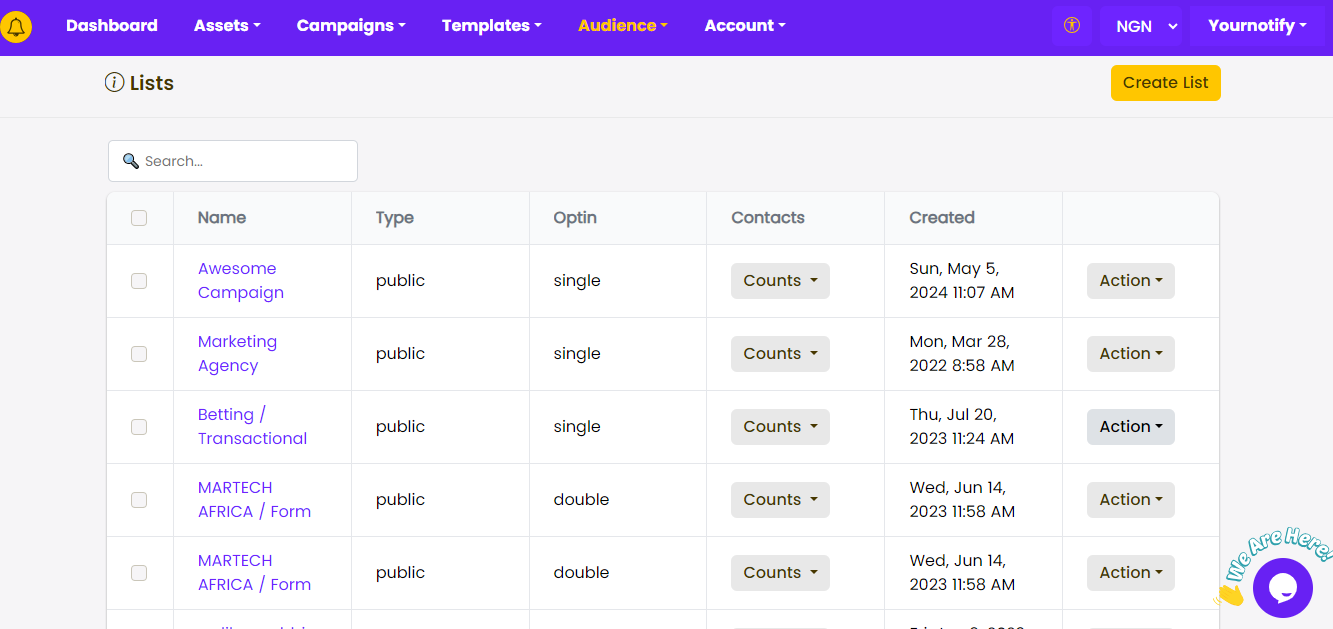1333x629 pixels.
Task: Click date Sun, May 5, 2024 11:07 AM
Action: click(x=962, y=281)
